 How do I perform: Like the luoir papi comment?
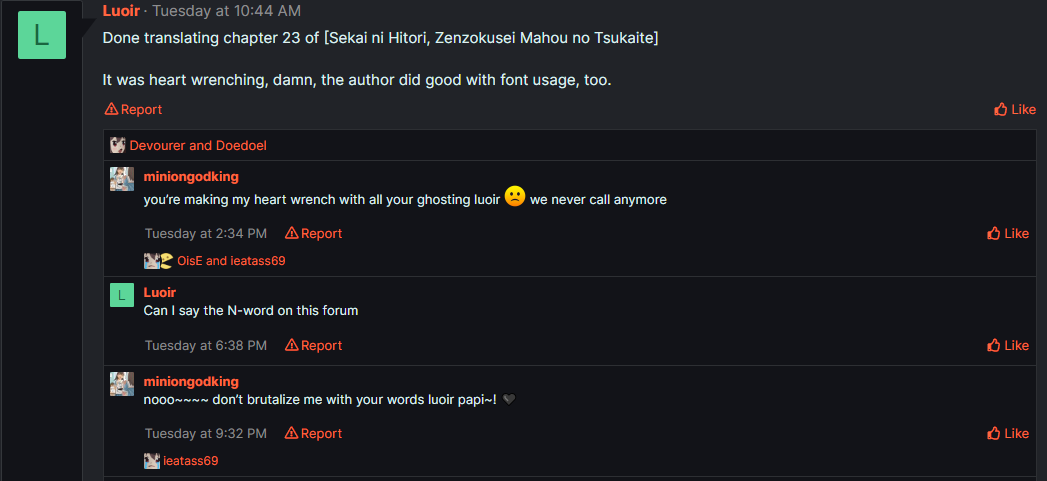pos(1008,433)
